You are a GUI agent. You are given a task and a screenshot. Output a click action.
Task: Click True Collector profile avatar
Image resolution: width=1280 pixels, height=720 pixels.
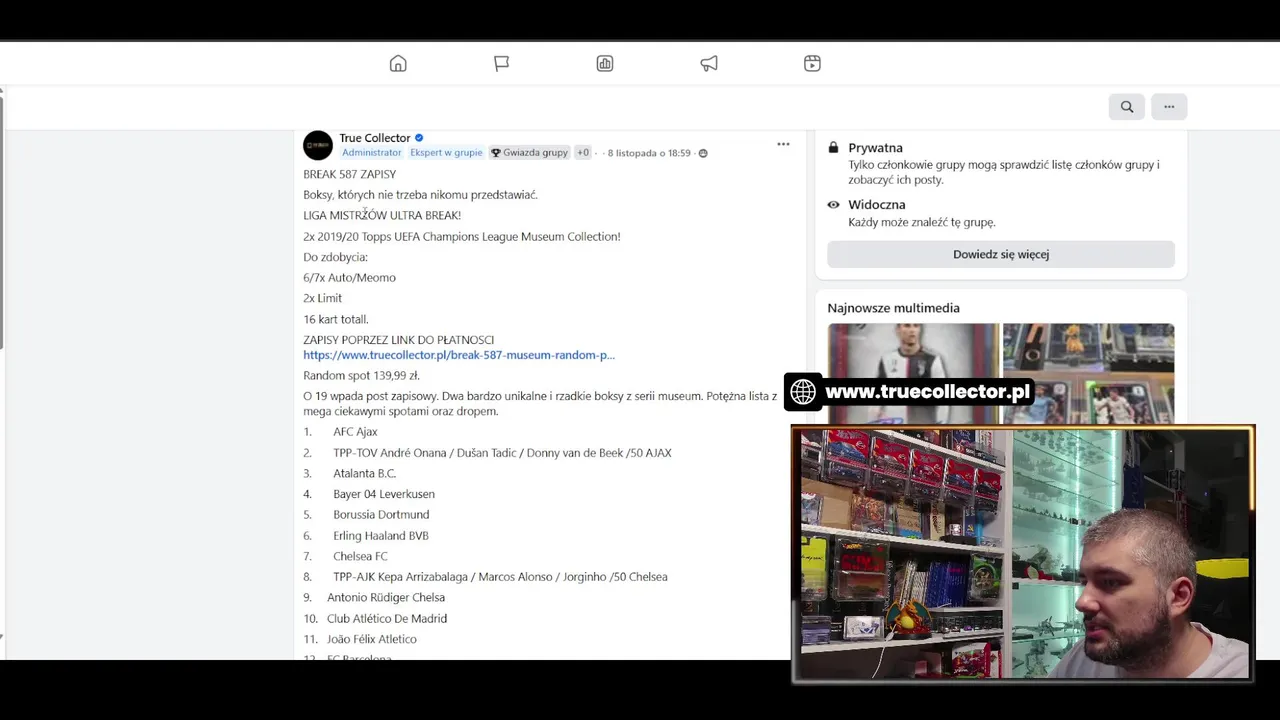(318, 145)
